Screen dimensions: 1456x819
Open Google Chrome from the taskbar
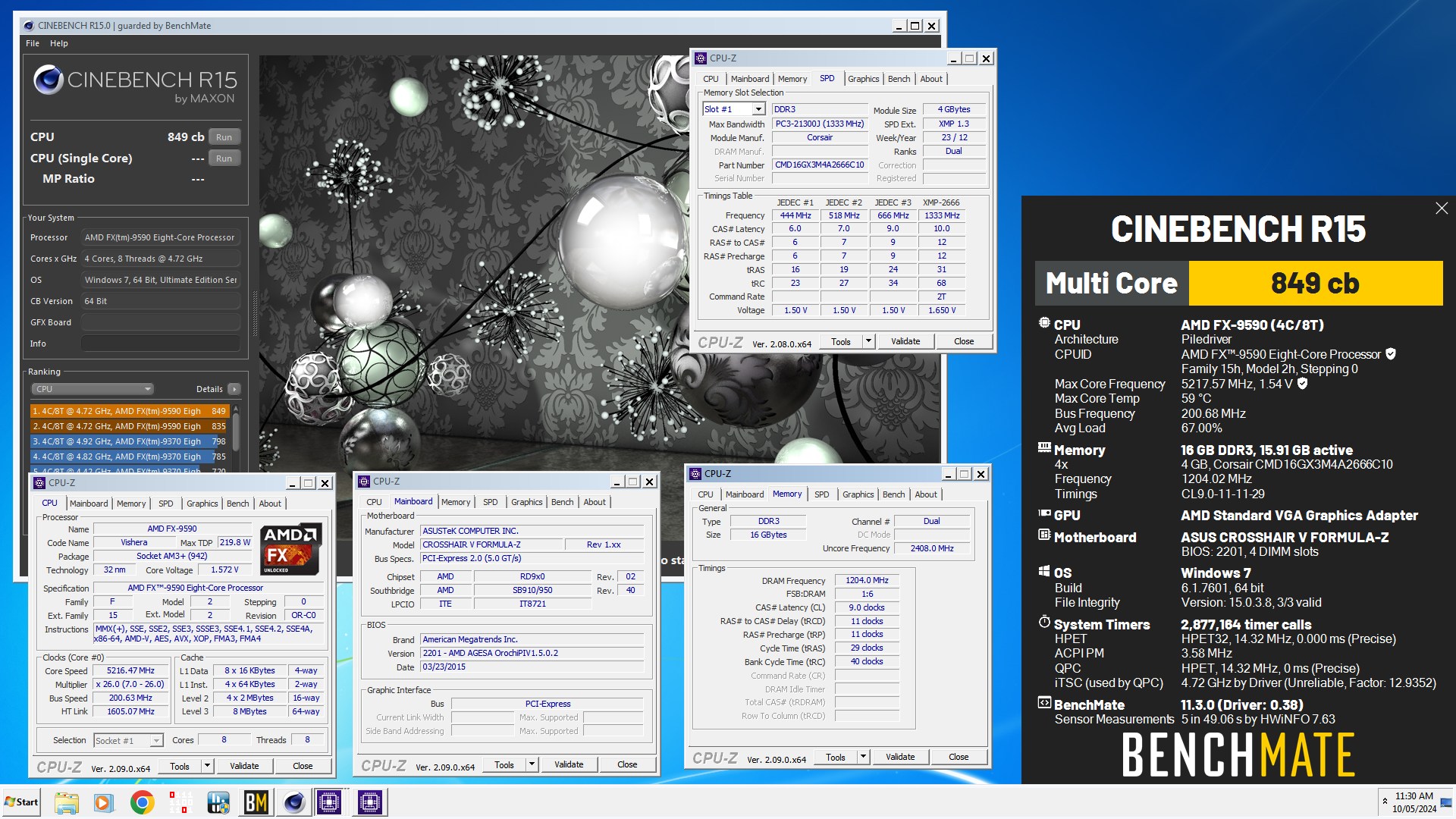[x=142, y=802]
